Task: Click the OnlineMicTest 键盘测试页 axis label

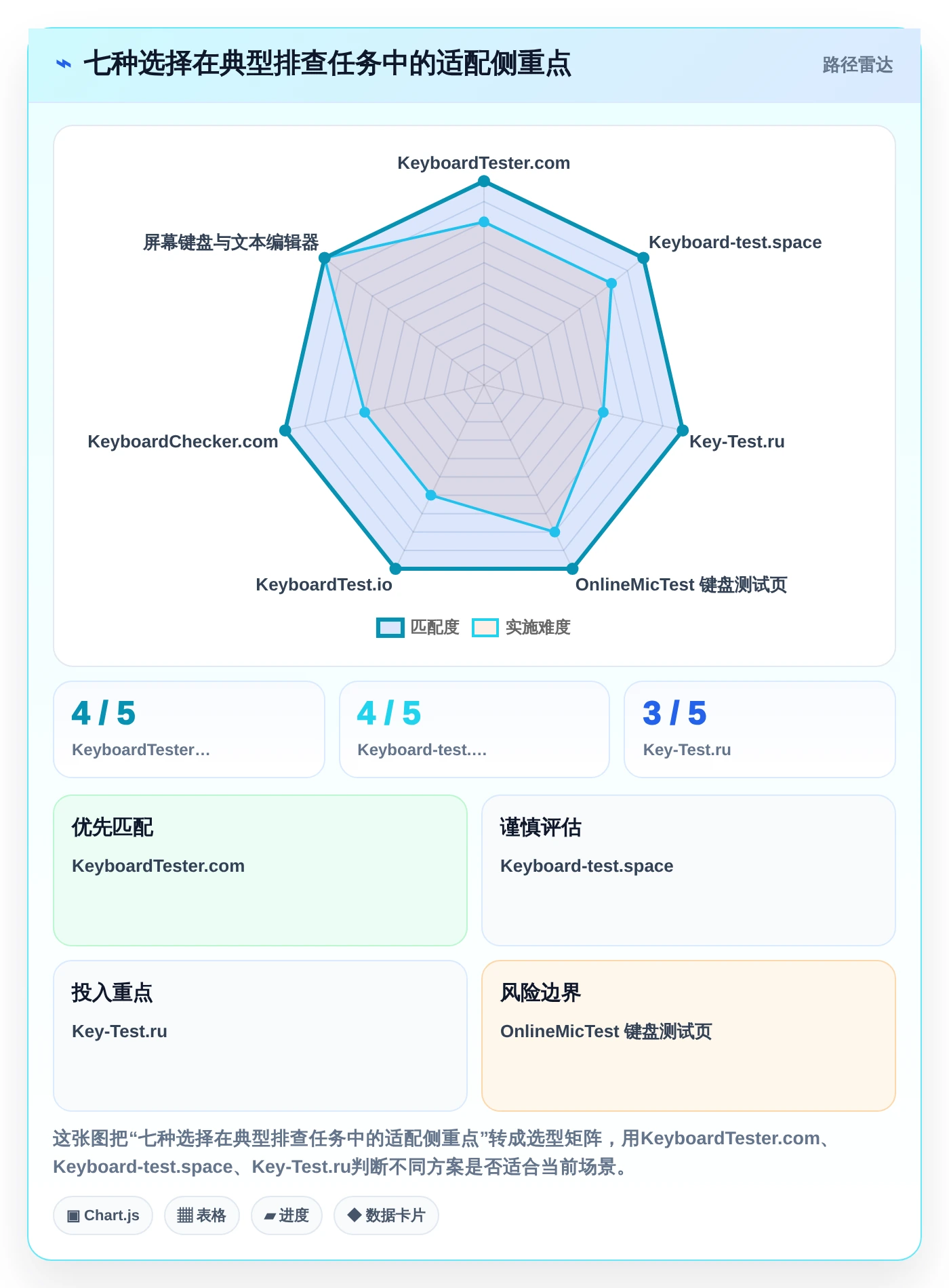Action: click(681, 585)
